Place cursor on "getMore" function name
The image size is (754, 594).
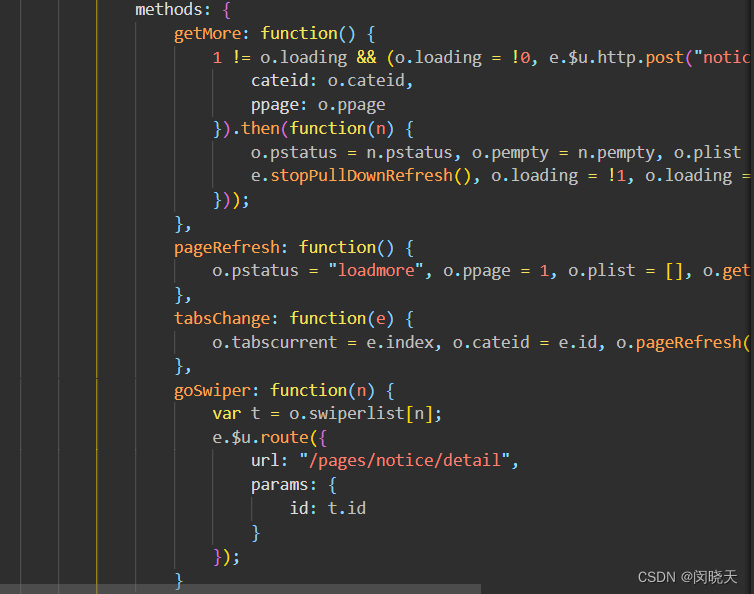(207, 34)
